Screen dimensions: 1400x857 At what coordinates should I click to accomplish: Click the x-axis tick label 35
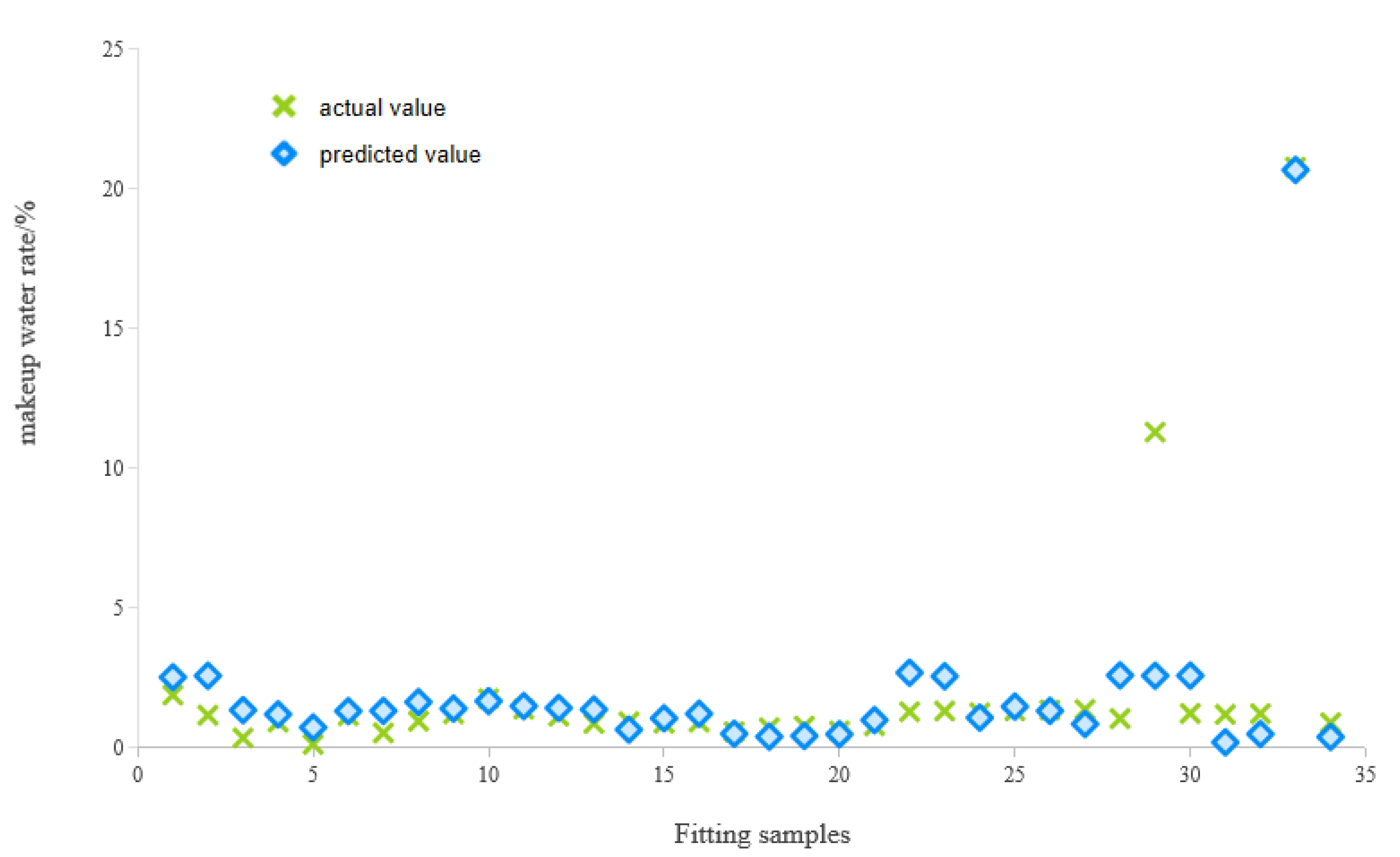point(1365,775)
